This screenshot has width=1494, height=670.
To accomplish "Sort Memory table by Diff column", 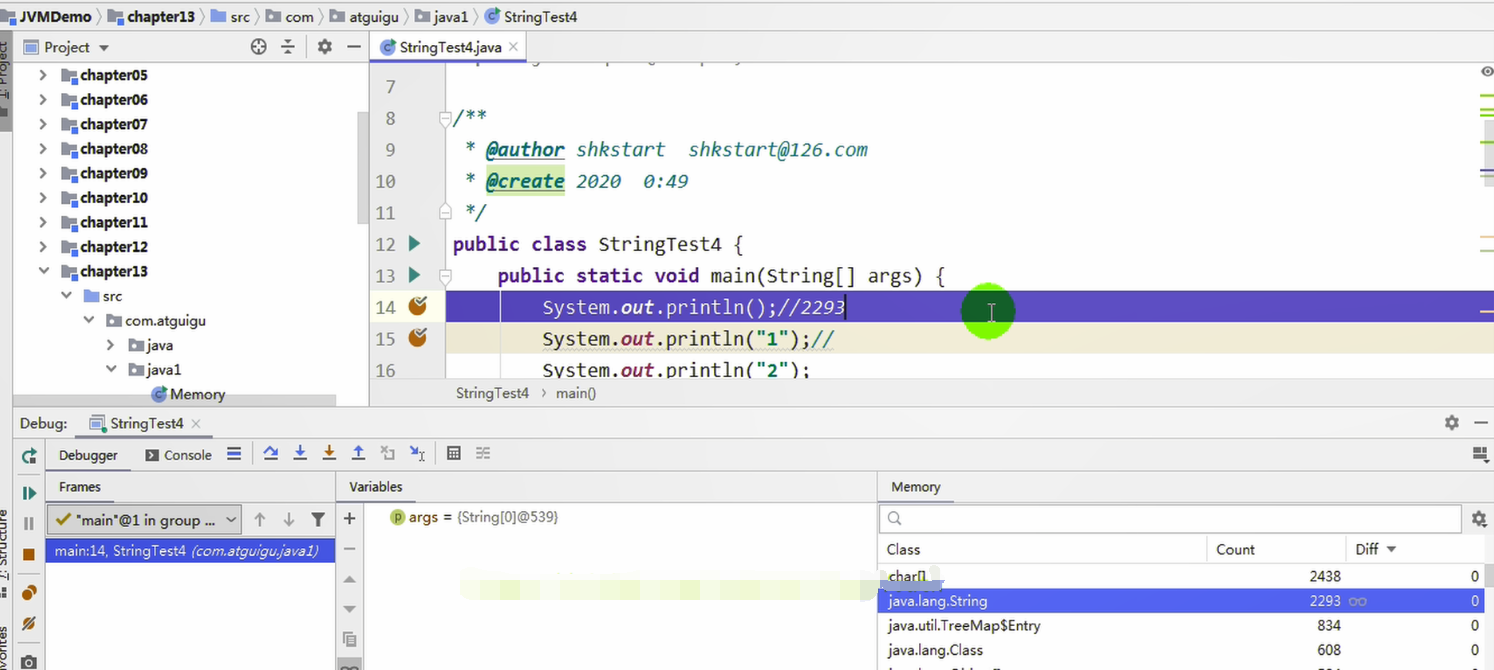I will pyautogui.click(x=1376, y=549).
